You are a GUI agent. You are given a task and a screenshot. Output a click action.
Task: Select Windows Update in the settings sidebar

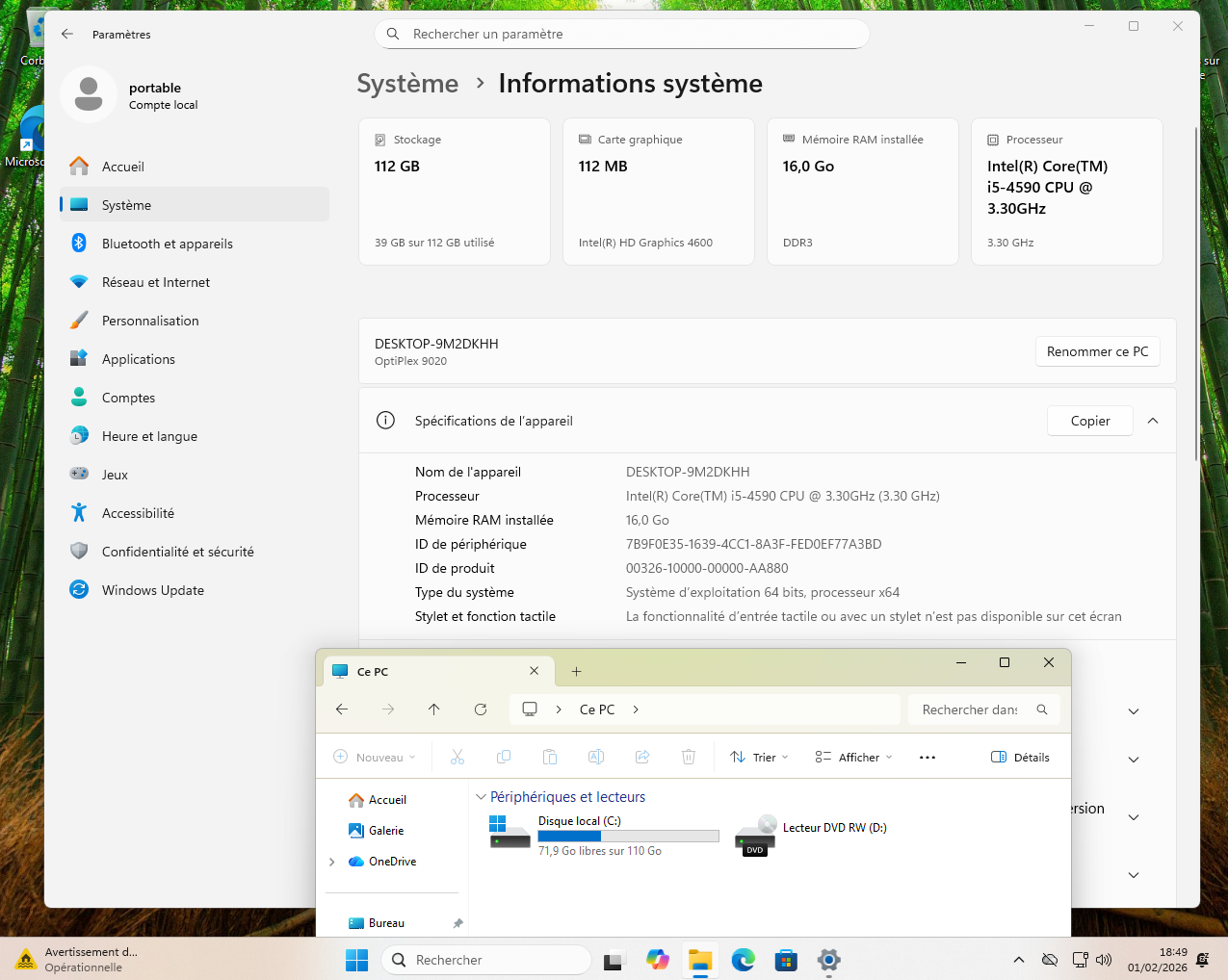pos(153,590)
